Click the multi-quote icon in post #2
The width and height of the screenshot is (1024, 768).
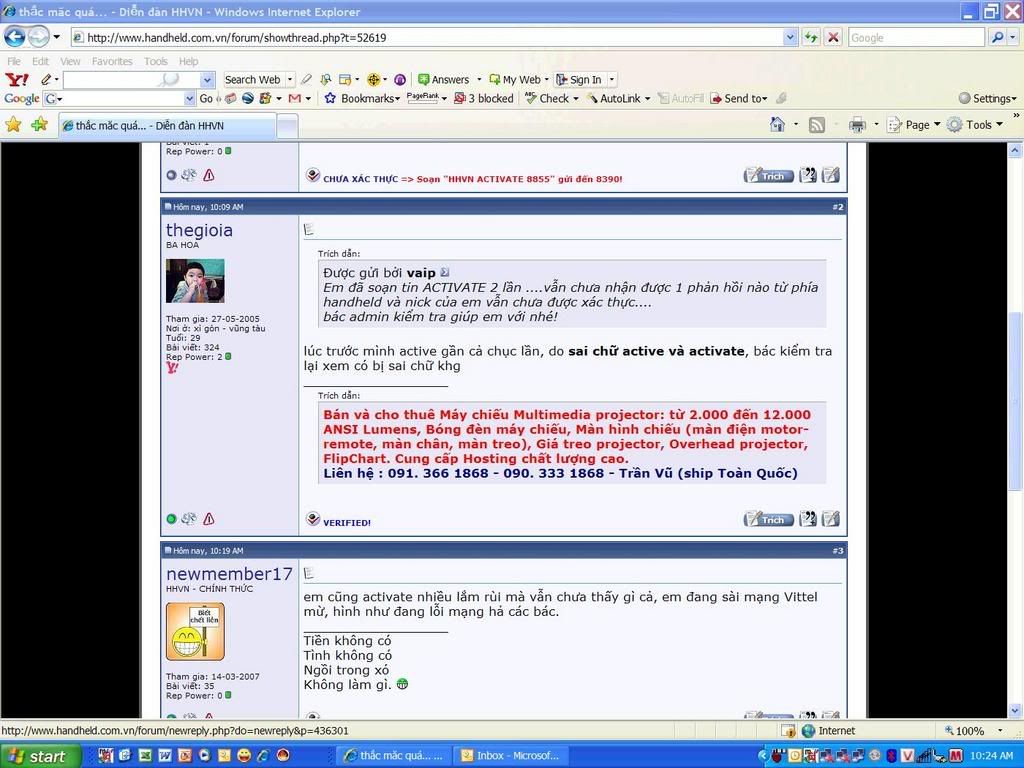click(808, 519)
